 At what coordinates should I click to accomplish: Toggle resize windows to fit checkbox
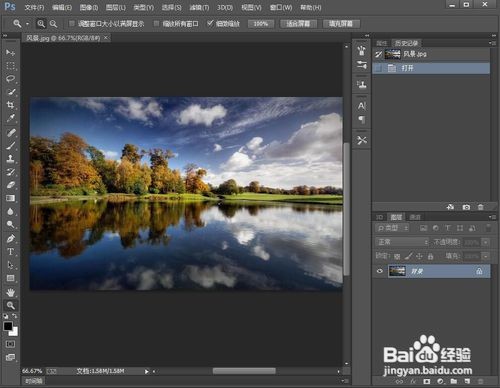coord(71,23)
